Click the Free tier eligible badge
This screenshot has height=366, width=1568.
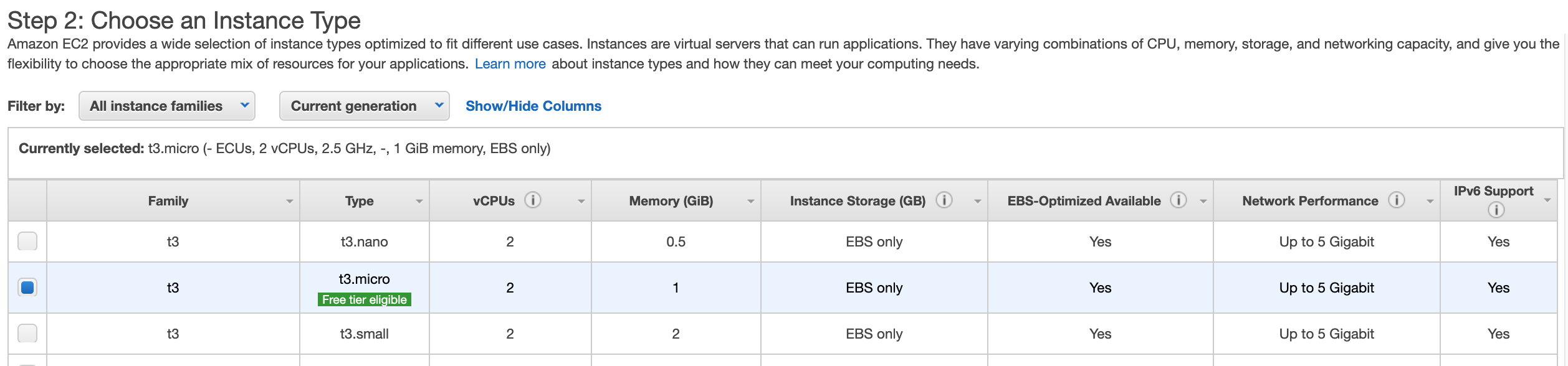365,299
